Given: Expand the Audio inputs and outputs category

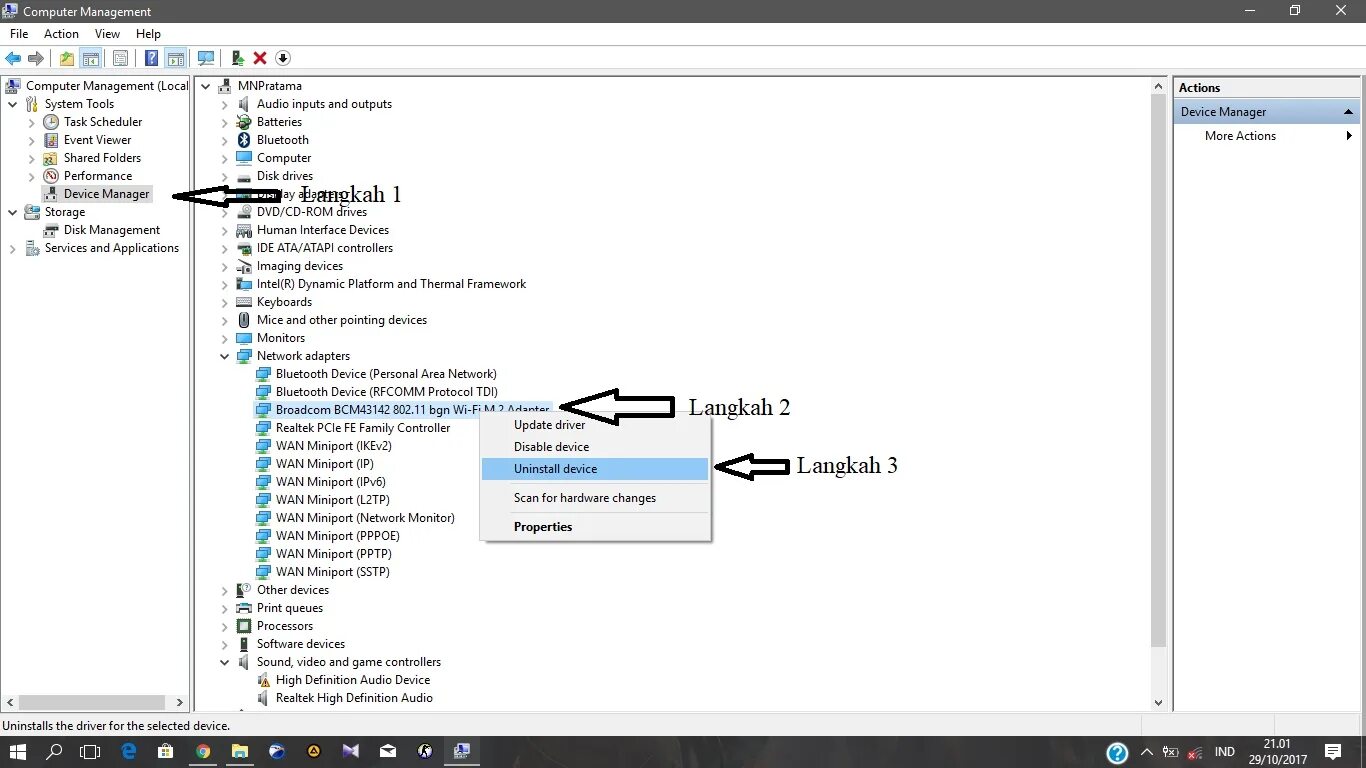Looking at the screenshot, I should click(225, 104).
